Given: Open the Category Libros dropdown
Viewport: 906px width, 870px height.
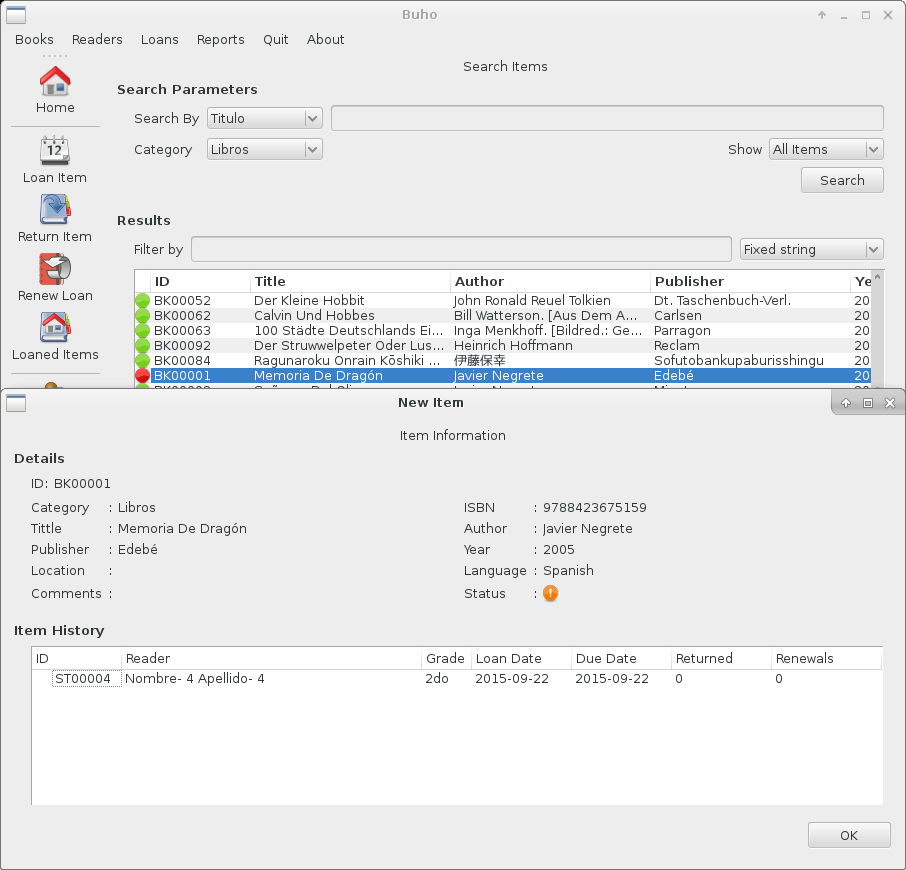Looking at the screenshot, I should tap(265, 150).
